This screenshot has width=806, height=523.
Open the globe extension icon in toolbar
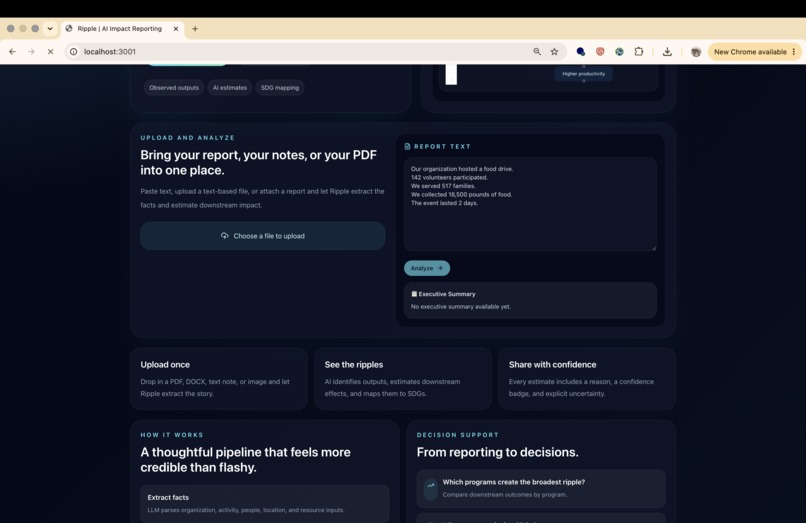pyautogui.click(x=619, y=51)
